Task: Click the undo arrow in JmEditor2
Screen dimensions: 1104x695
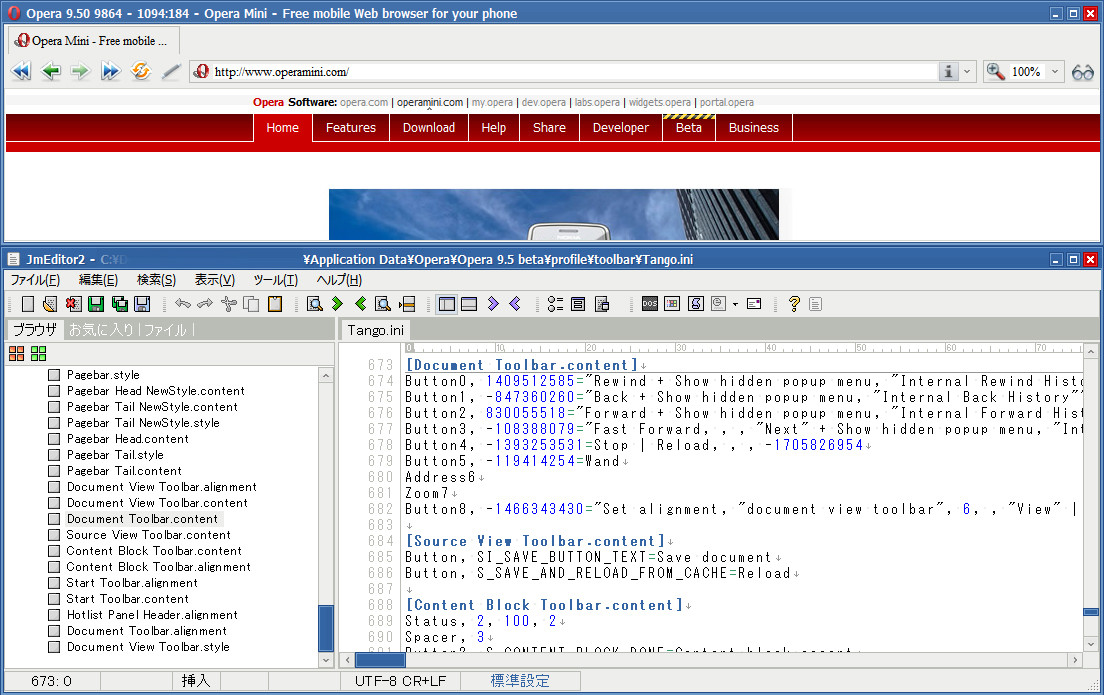Action: tap(183, 303)
